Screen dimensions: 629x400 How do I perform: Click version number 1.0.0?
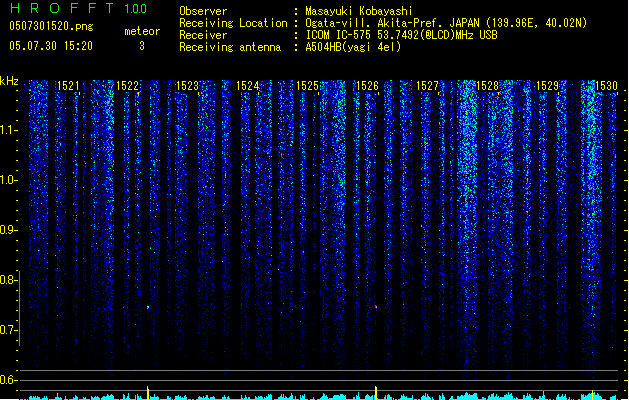coord(136,8)
